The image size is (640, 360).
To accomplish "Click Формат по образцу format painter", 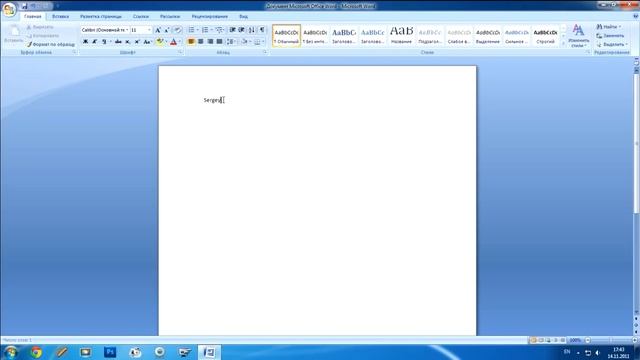I will point(51,44).
